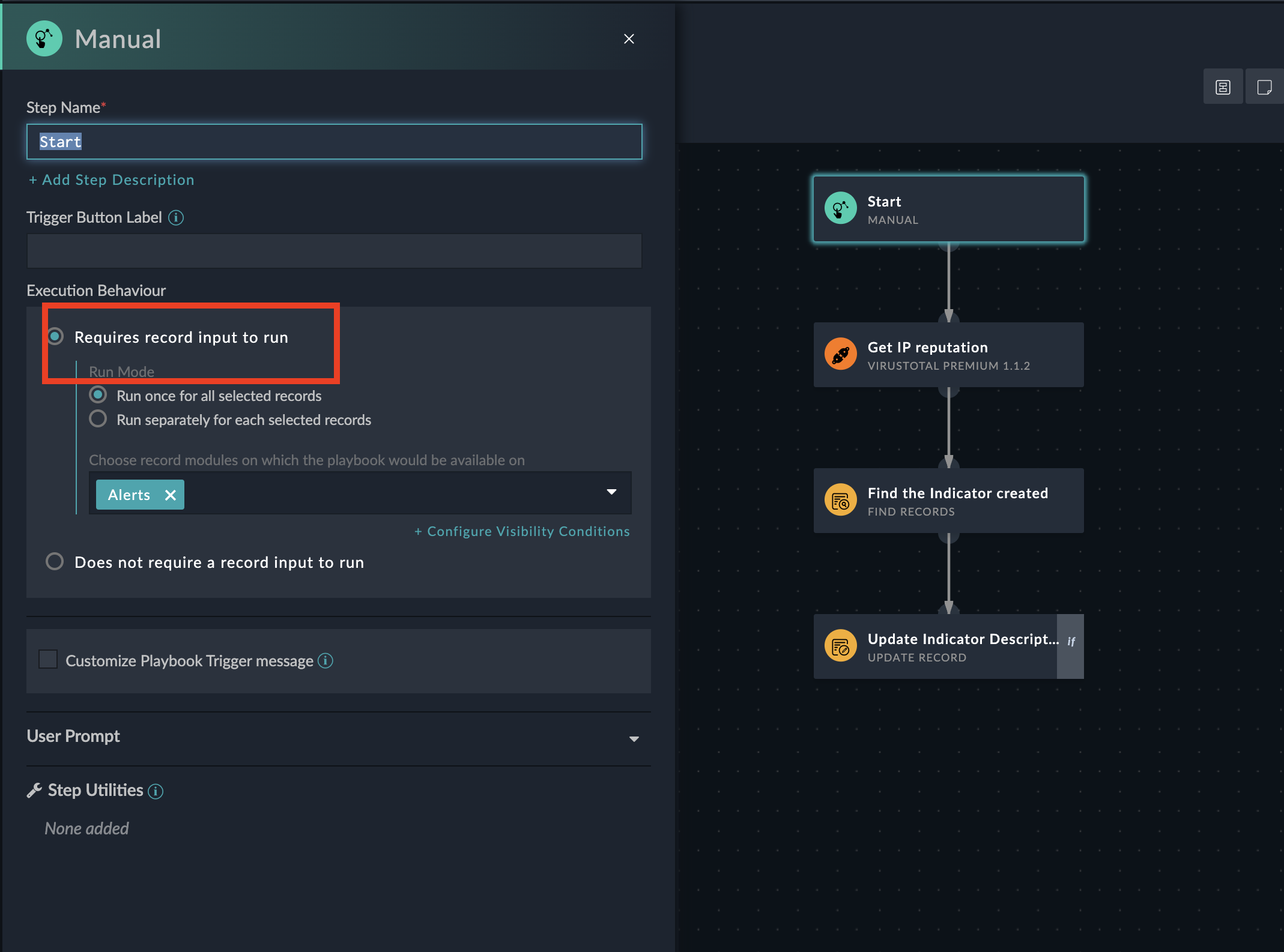Click Add Step Description link
Viewport: 1284px width, 952px height.
click(x=112, y=180)
